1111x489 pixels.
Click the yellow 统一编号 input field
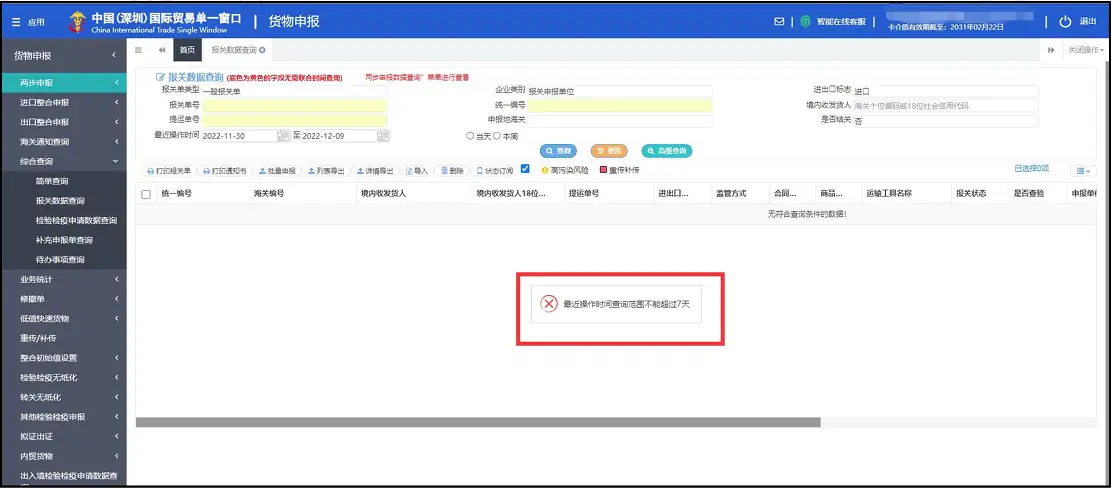click(x=620, y=106)
